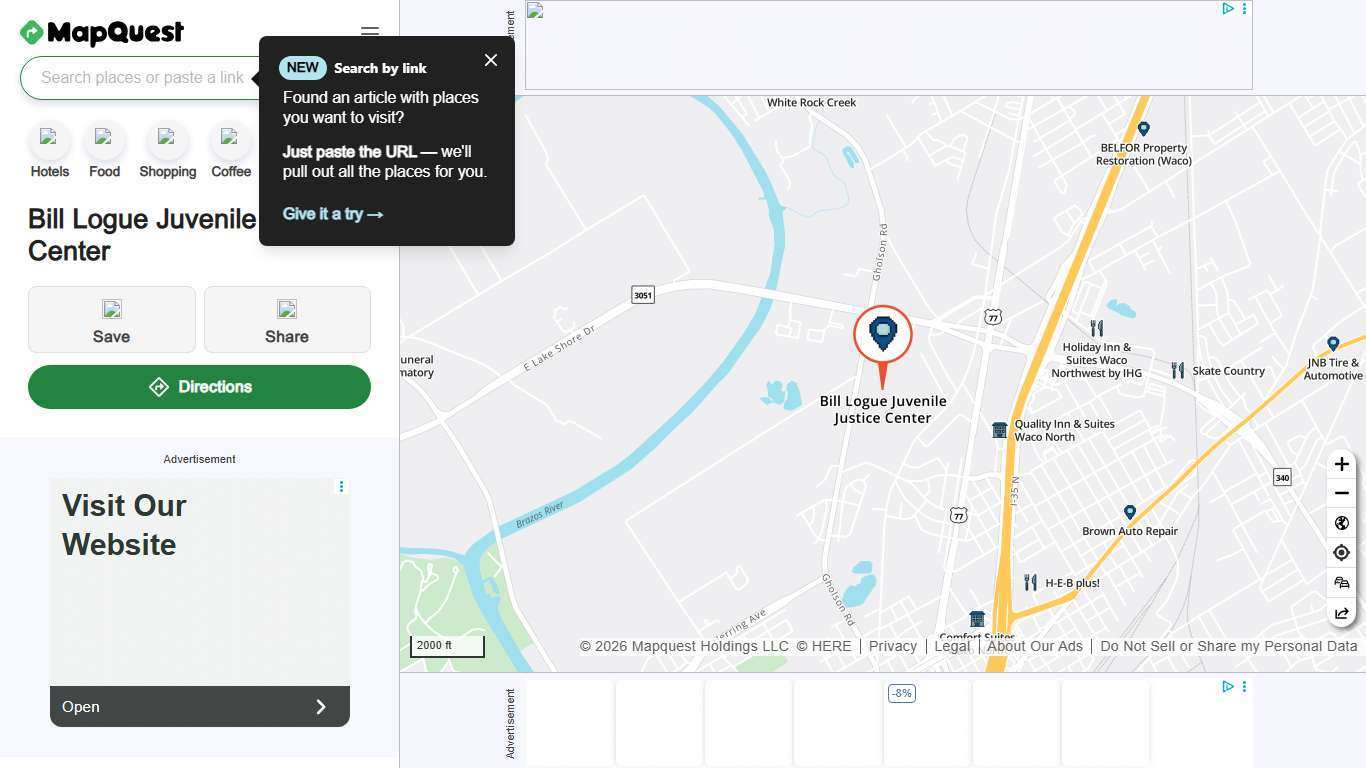Image resolution: width=1366 pixels, height=768 pixels.
Task: Save Bill Logue Juvenile Justice Center
Action: point(112,320)
